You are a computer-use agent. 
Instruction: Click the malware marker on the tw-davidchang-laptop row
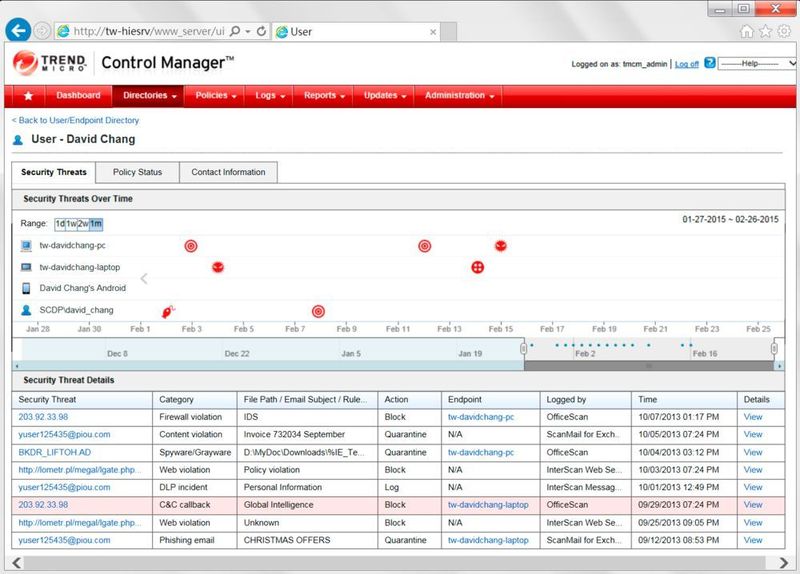[x=218, y=267]
